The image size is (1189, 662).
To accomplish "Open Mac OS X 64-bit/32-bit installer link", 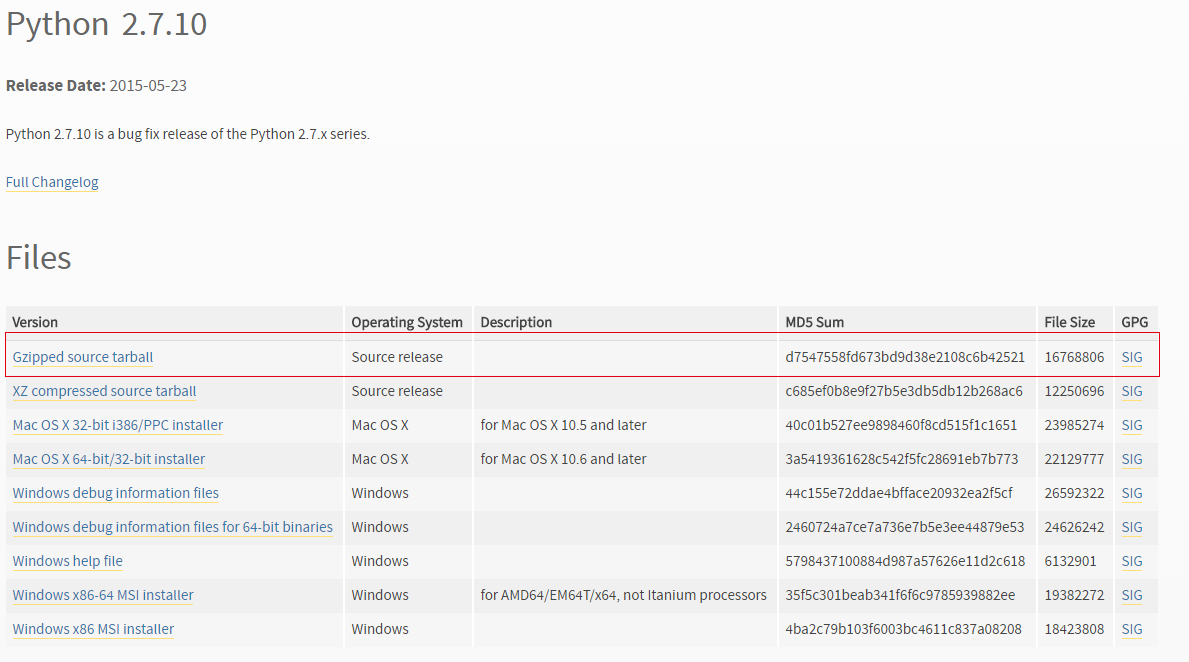I will (108, 460).
